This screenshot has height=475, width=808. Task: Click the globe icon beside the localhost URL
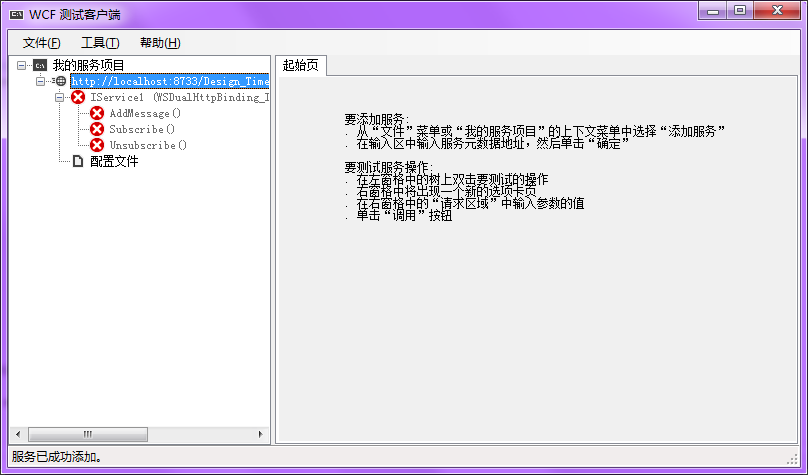pos(60,81)
